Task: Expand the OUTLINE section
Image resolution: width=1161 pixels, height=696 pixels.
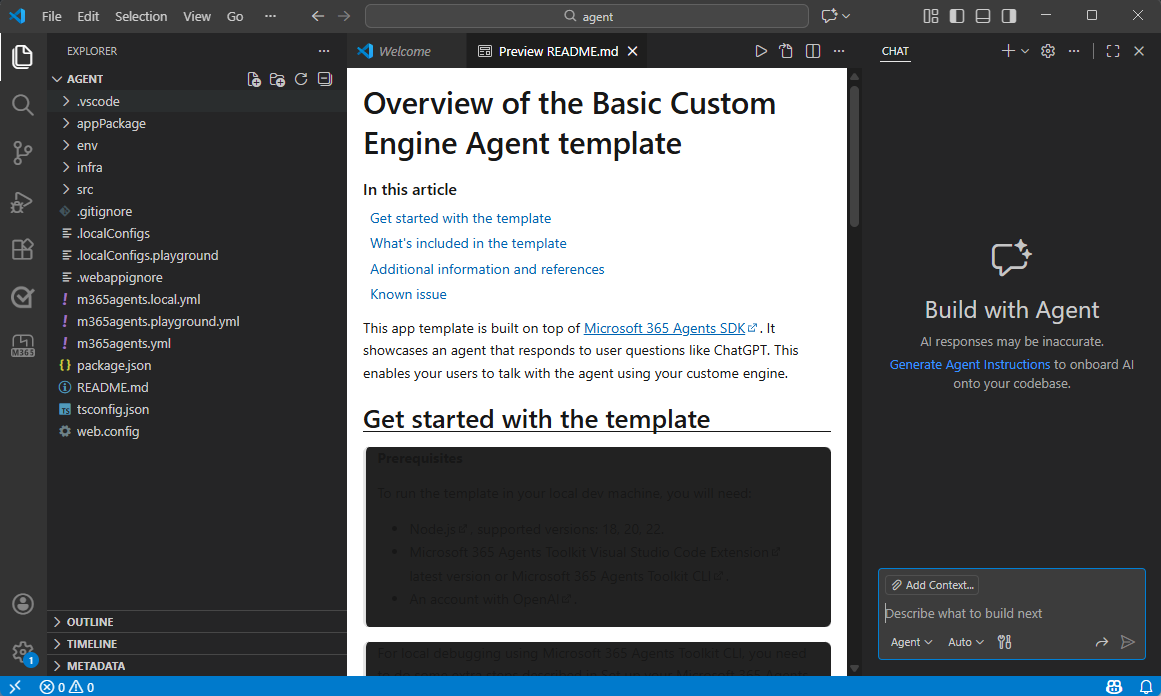Action: [x=197, y=622]
